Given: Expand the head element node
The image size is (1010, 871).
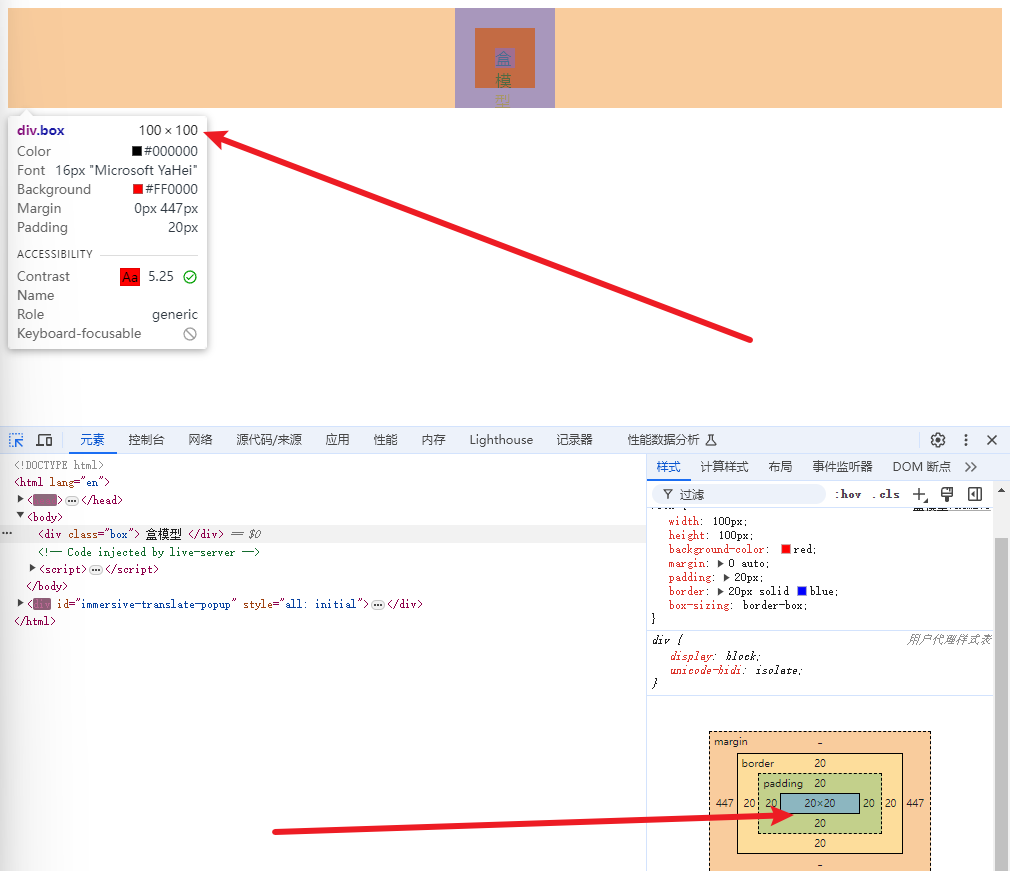Looking at the screenshot, I should tap(20, 500).
